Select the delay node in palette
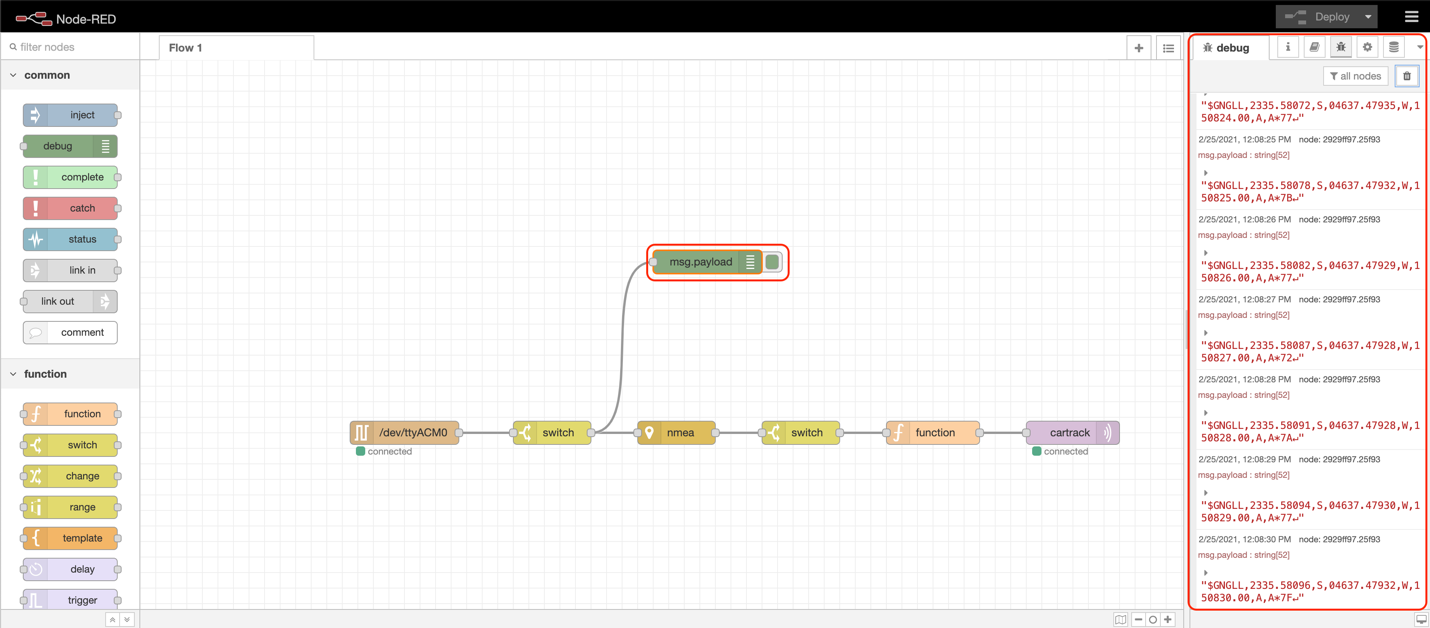 point(70,569)
